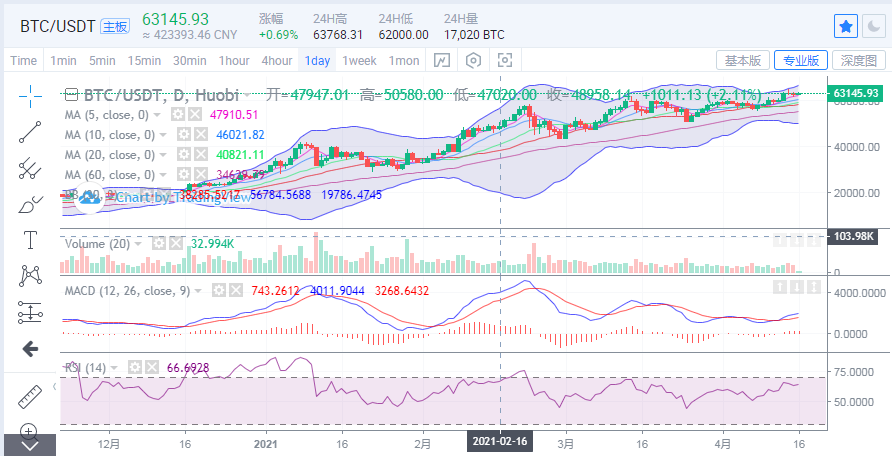Enter fullscreen chart mode

point(502,61)
